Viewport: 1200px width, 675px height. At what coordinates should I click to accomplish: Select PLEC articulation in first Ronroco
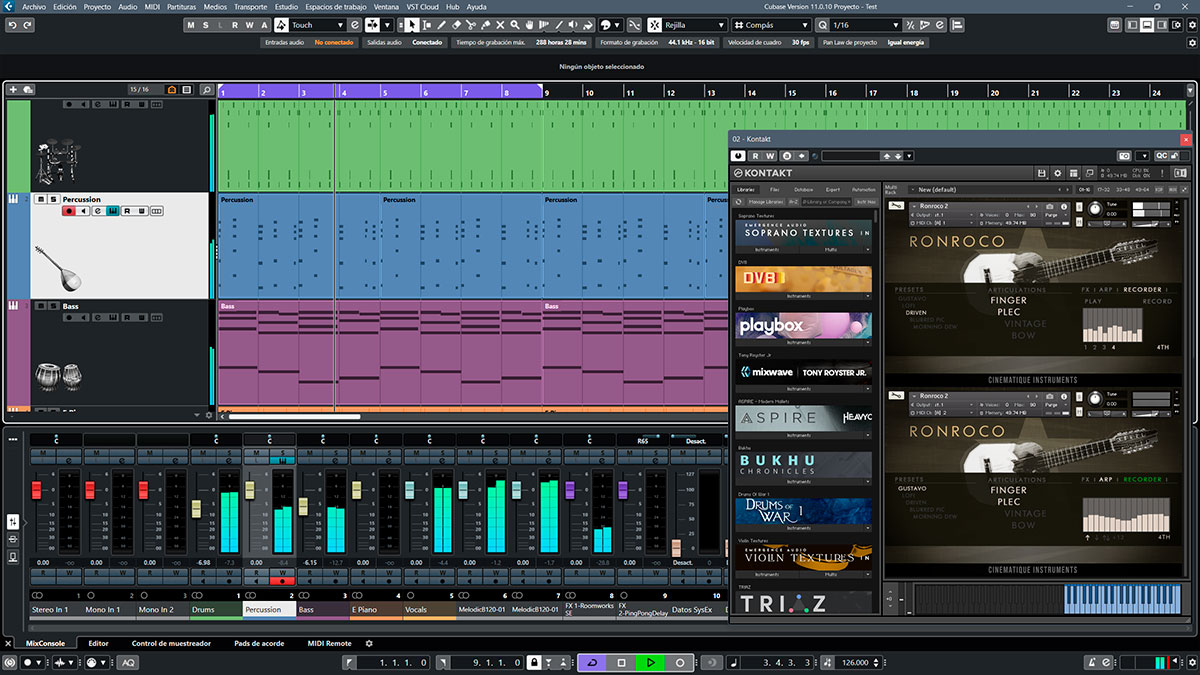coord(1008,312)
